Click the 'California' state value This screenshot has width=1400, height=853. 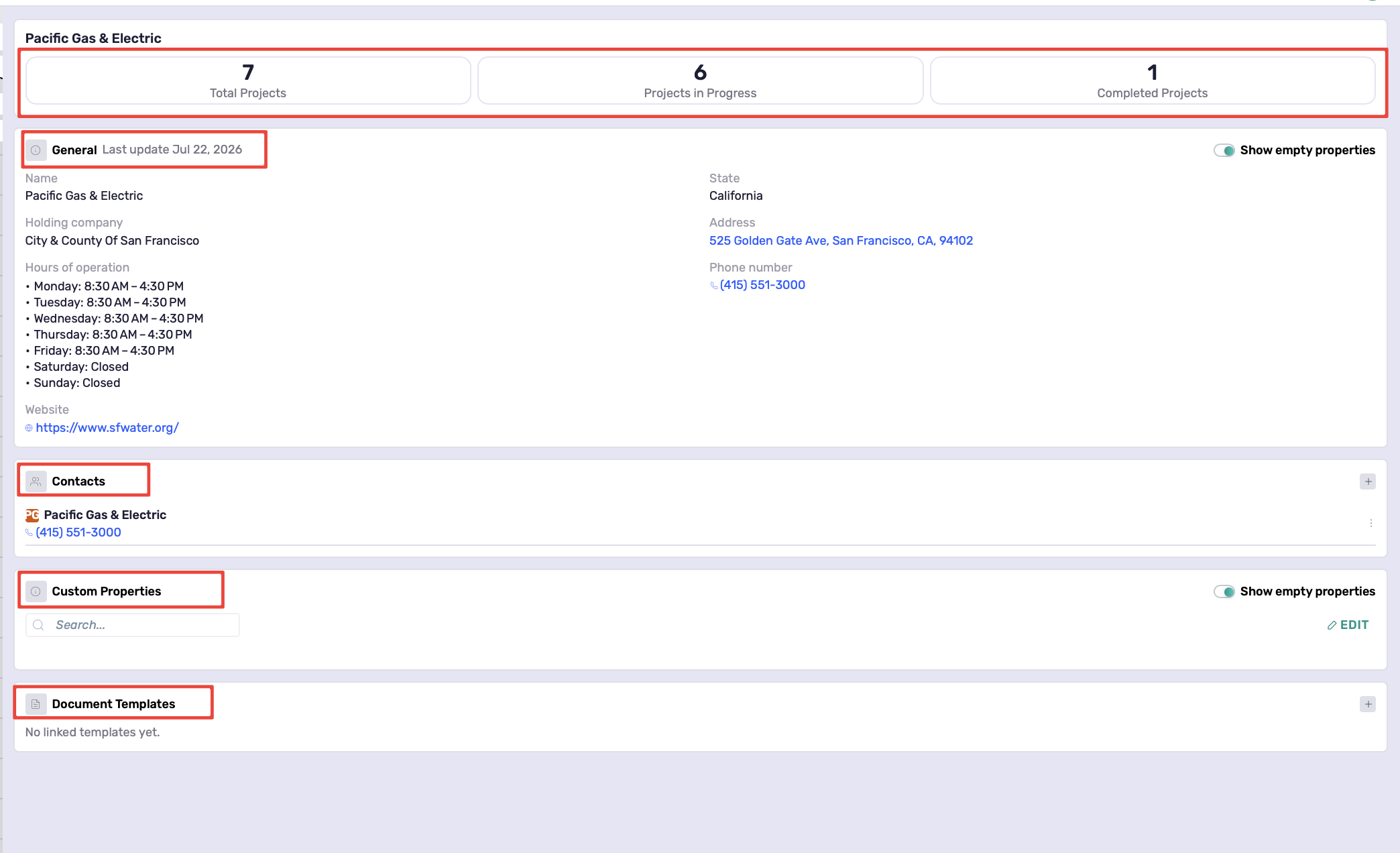coord(736,196)
